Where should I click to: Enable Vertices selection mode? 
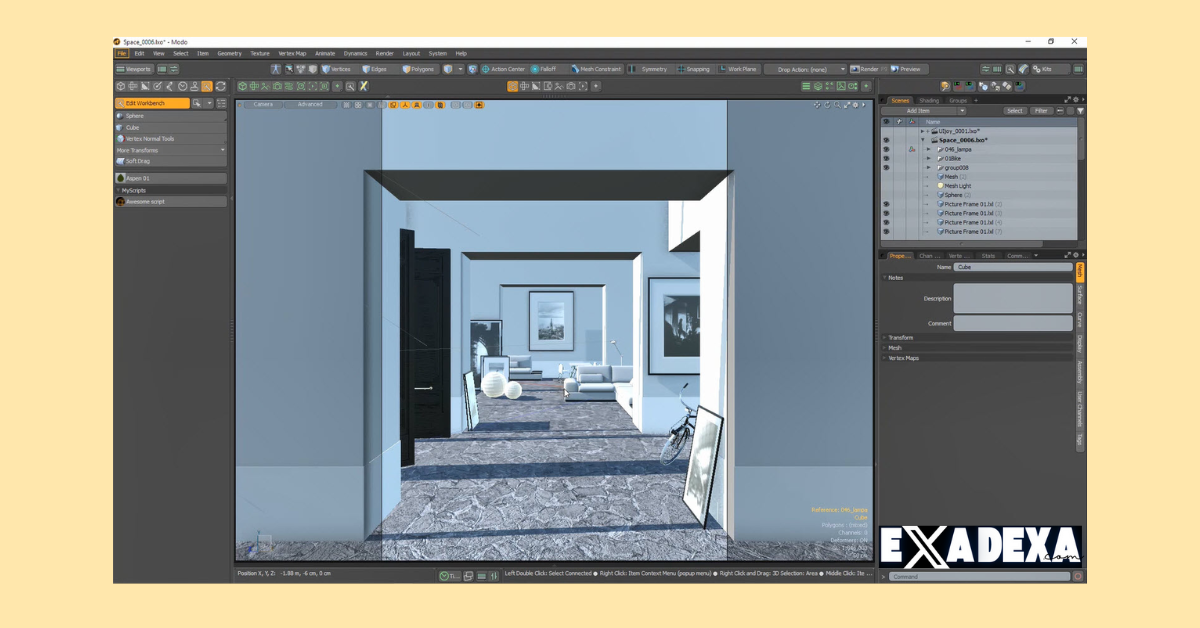coord(338,69)
